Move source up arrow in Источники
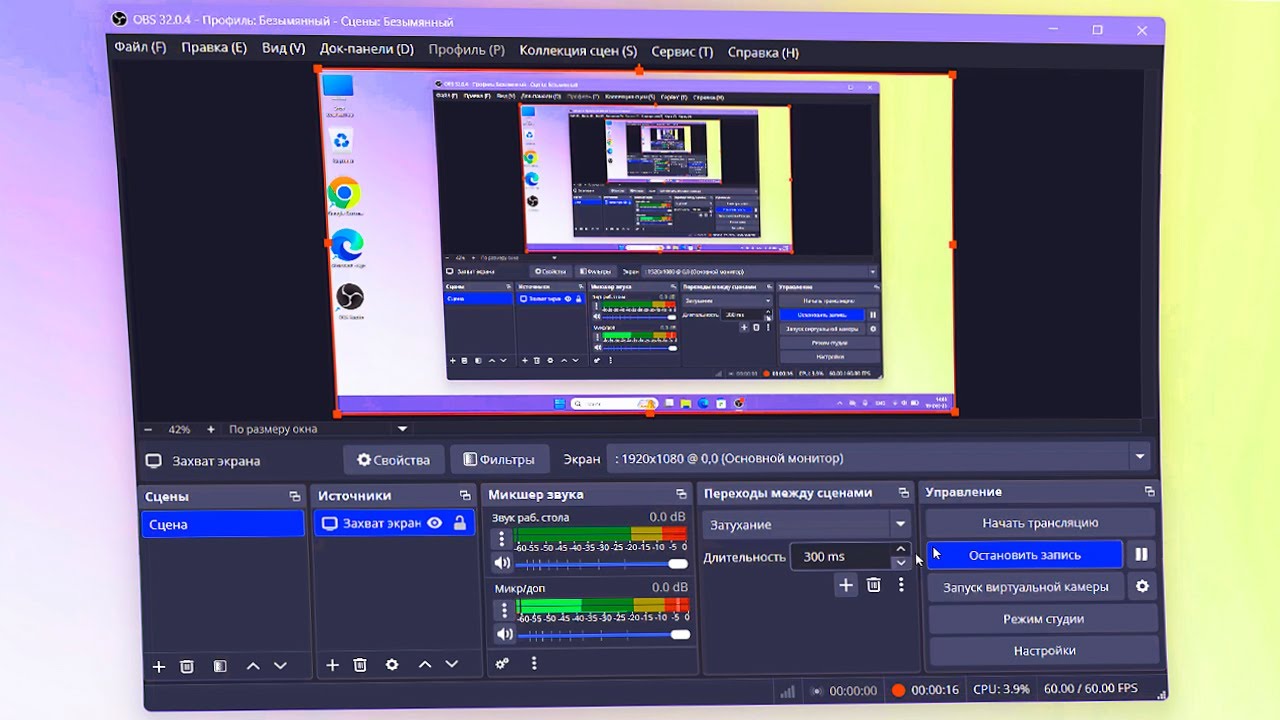The image size is (1280, 720). point(425,664)
